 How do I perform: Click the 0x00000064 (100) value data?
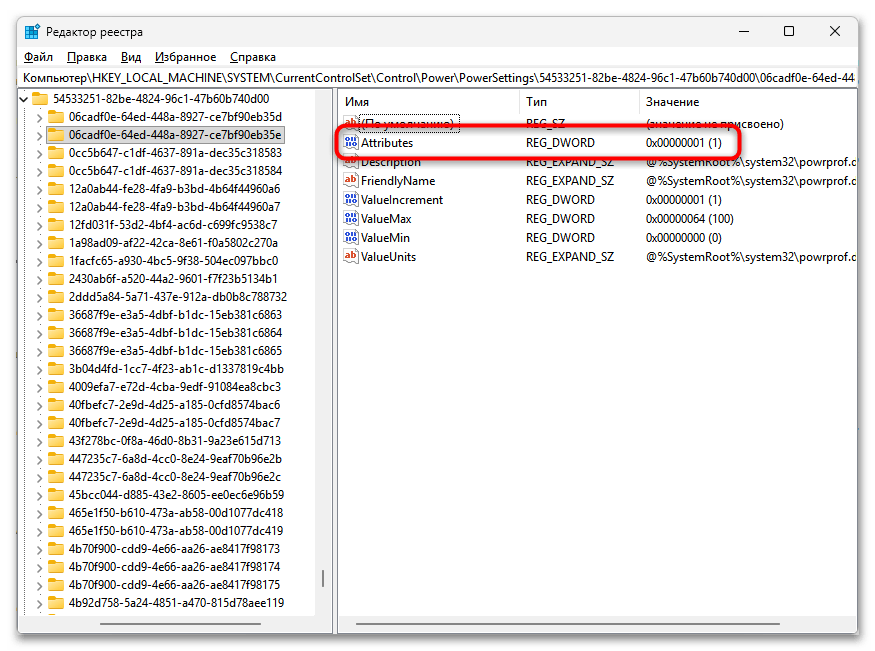click(x=689, y=219)
